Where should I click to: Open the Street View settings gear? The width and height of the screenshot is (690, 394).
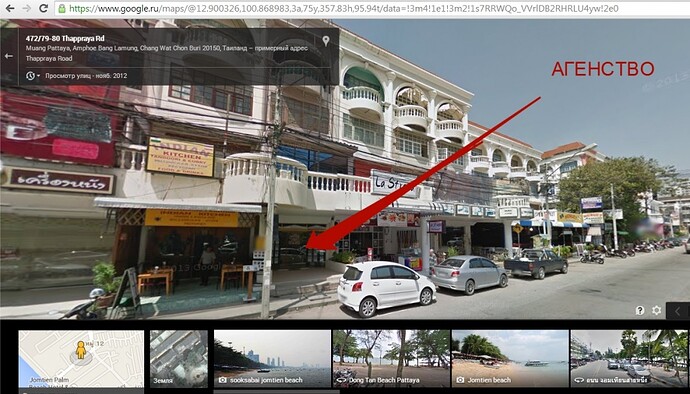click(x=657, y=310)
